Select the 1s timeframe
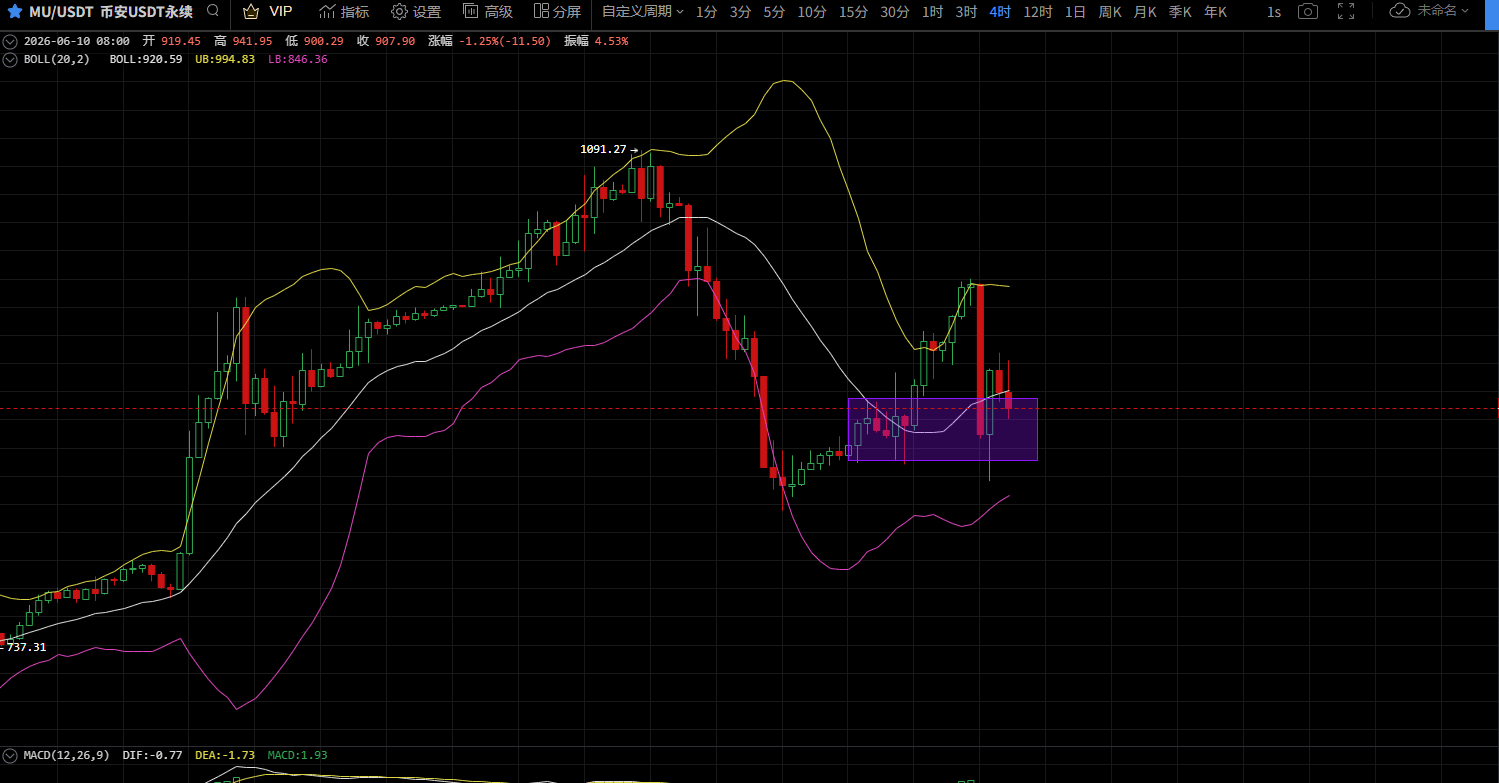1499x783 pixels. [x=1273, y=11]
